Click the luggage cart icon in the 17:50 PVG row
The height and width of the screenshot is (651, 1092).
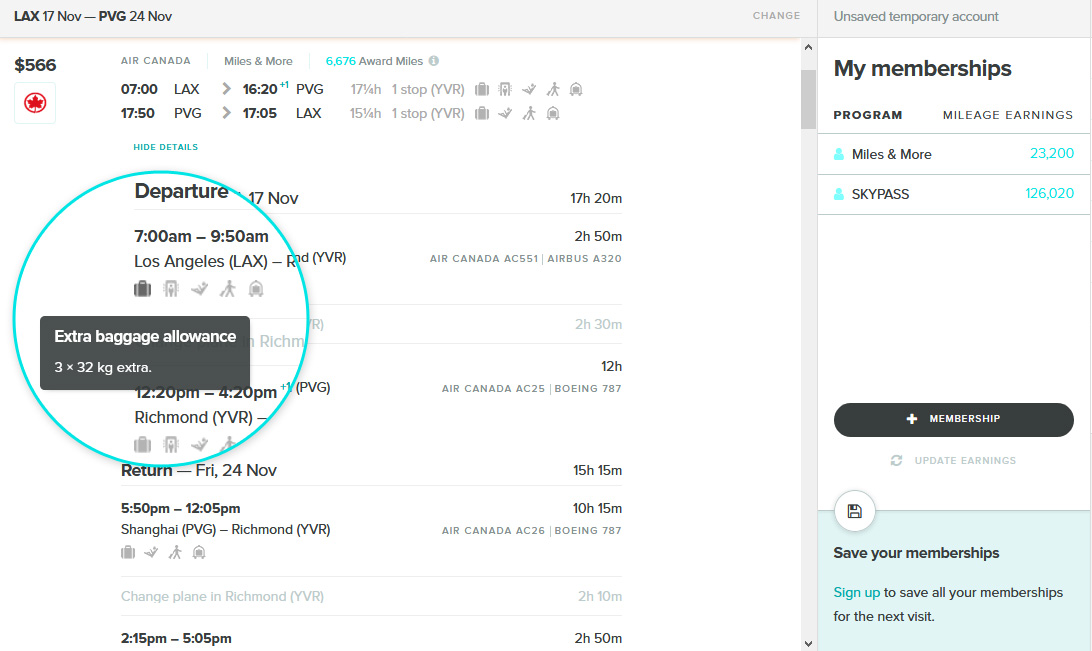(553, 113)
